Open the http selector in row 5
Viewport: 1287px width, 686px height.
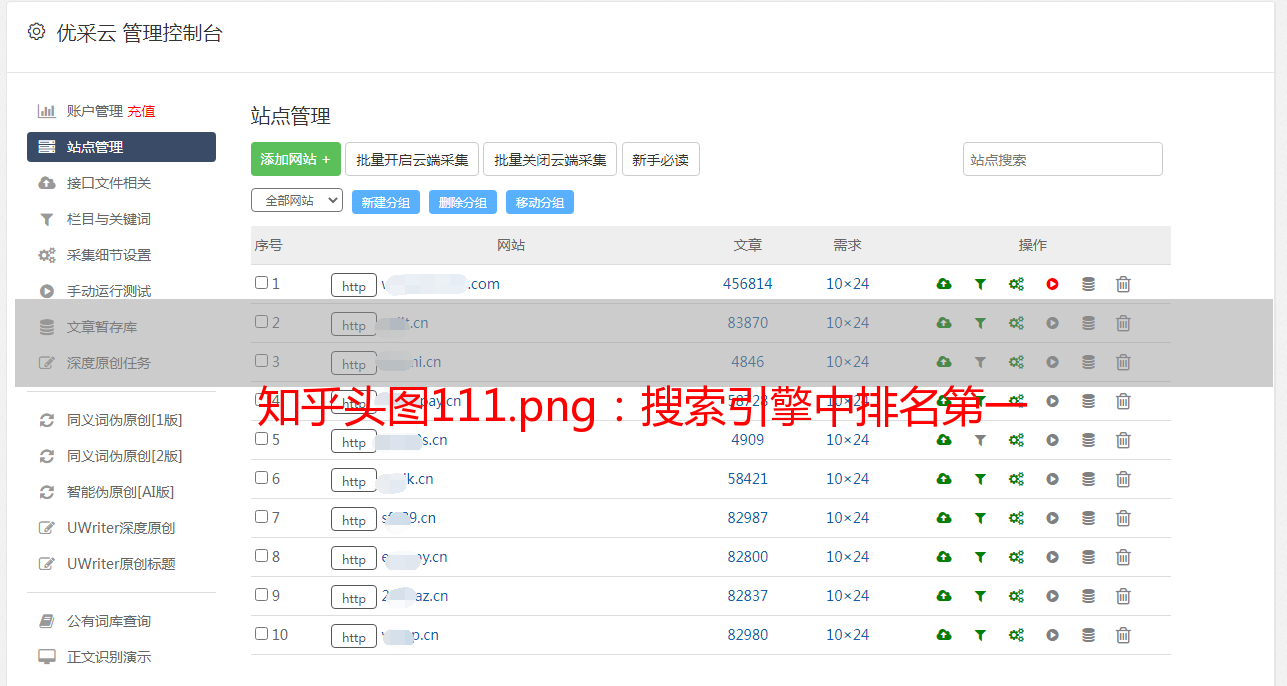pyautogui.click(x=354, y=442)
